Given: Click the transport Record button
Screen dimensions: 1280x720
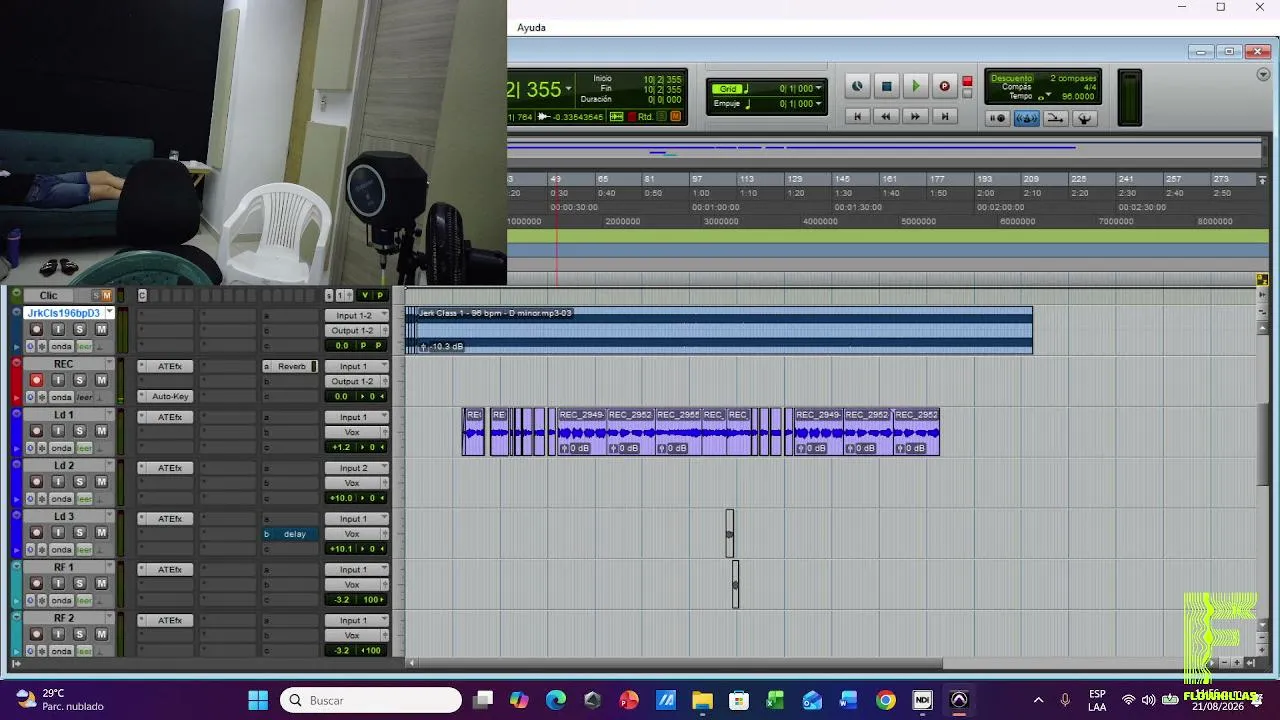Looking at the screenshot, I should click(944, 87).
